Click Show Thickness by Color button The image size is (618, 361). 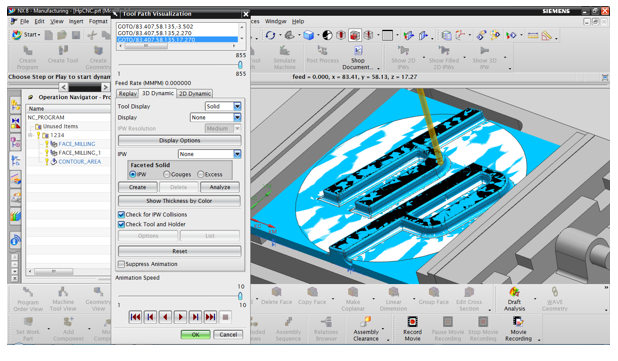(x=179, y=201)
